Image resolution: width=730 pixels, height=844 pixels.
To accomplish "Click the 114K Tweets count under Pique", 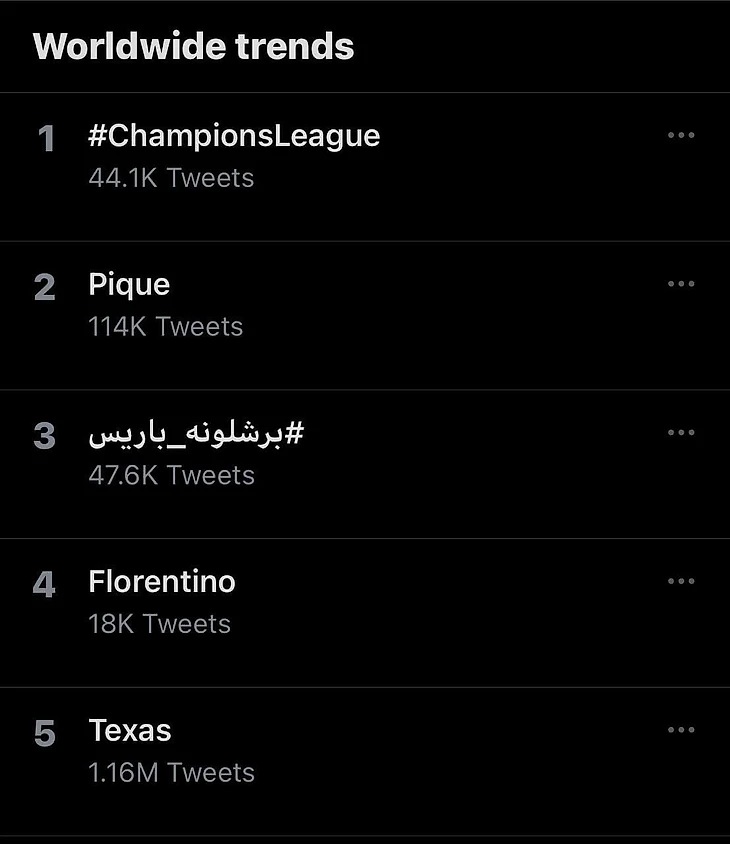I will (x=165, y=327).
